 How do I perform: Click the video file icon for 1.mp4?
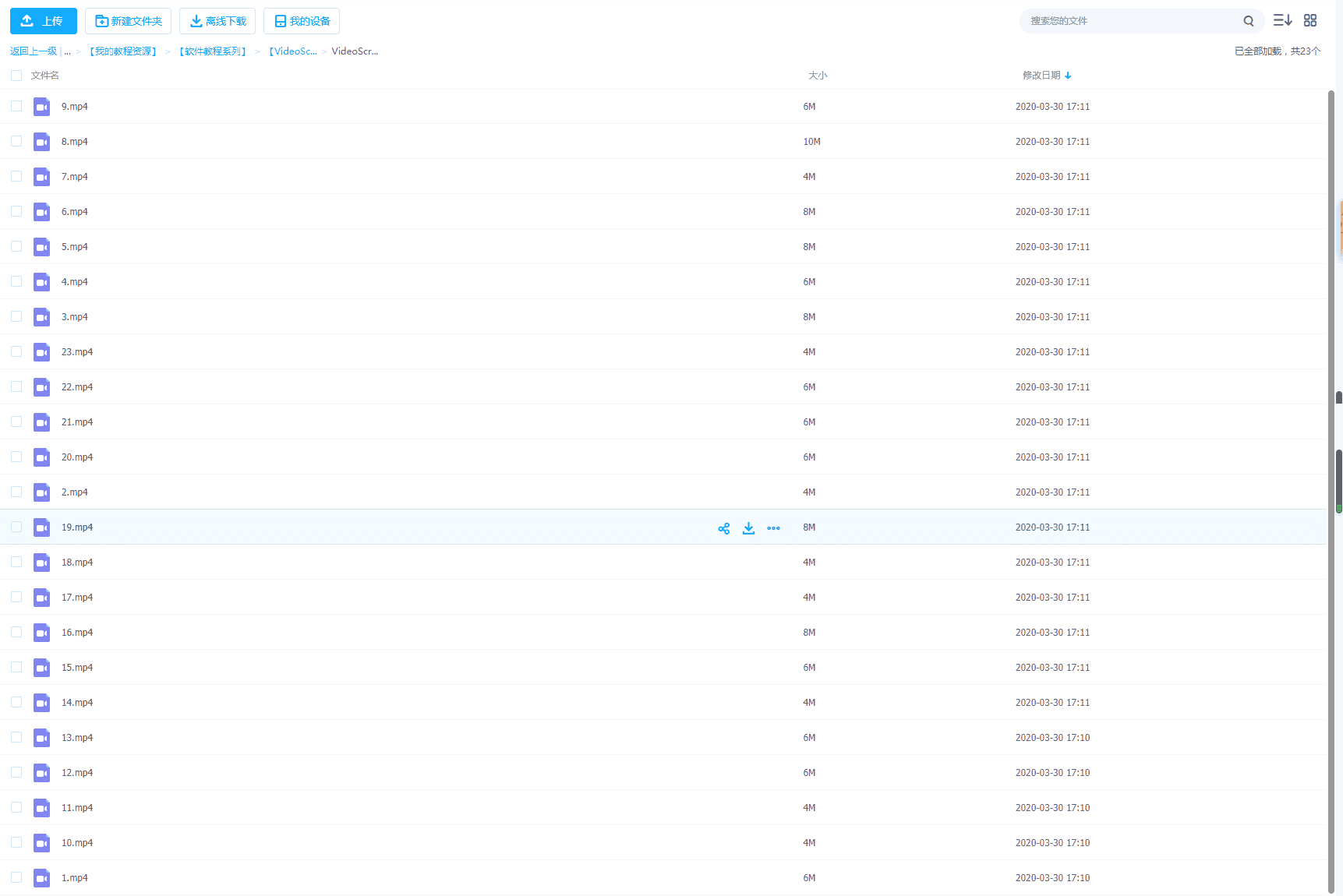tap(41, 878)
